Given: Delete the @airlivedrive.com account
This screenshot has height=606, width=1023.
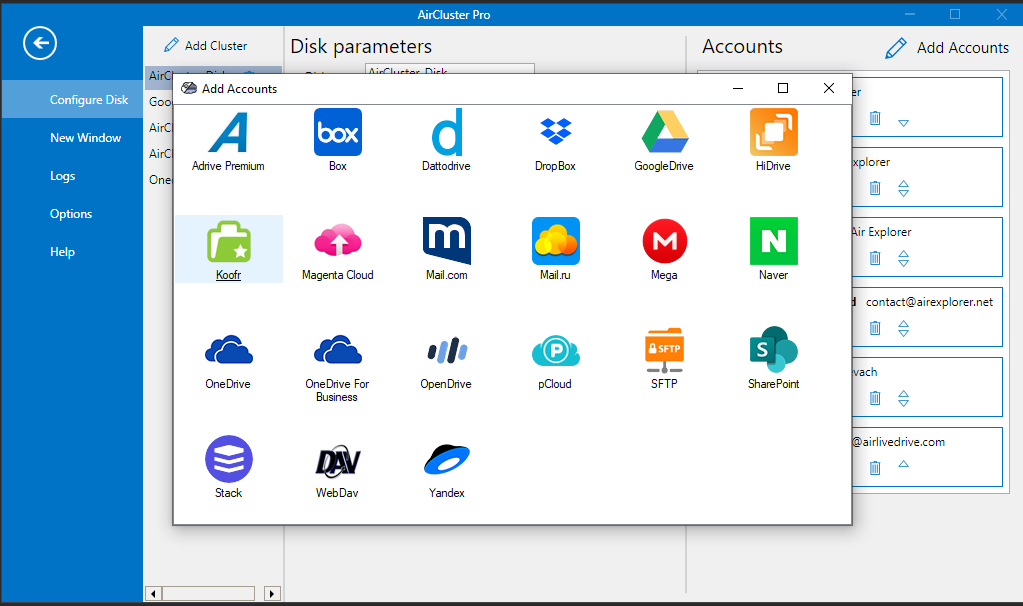Looking at the screenshot, I should point(875,468).
